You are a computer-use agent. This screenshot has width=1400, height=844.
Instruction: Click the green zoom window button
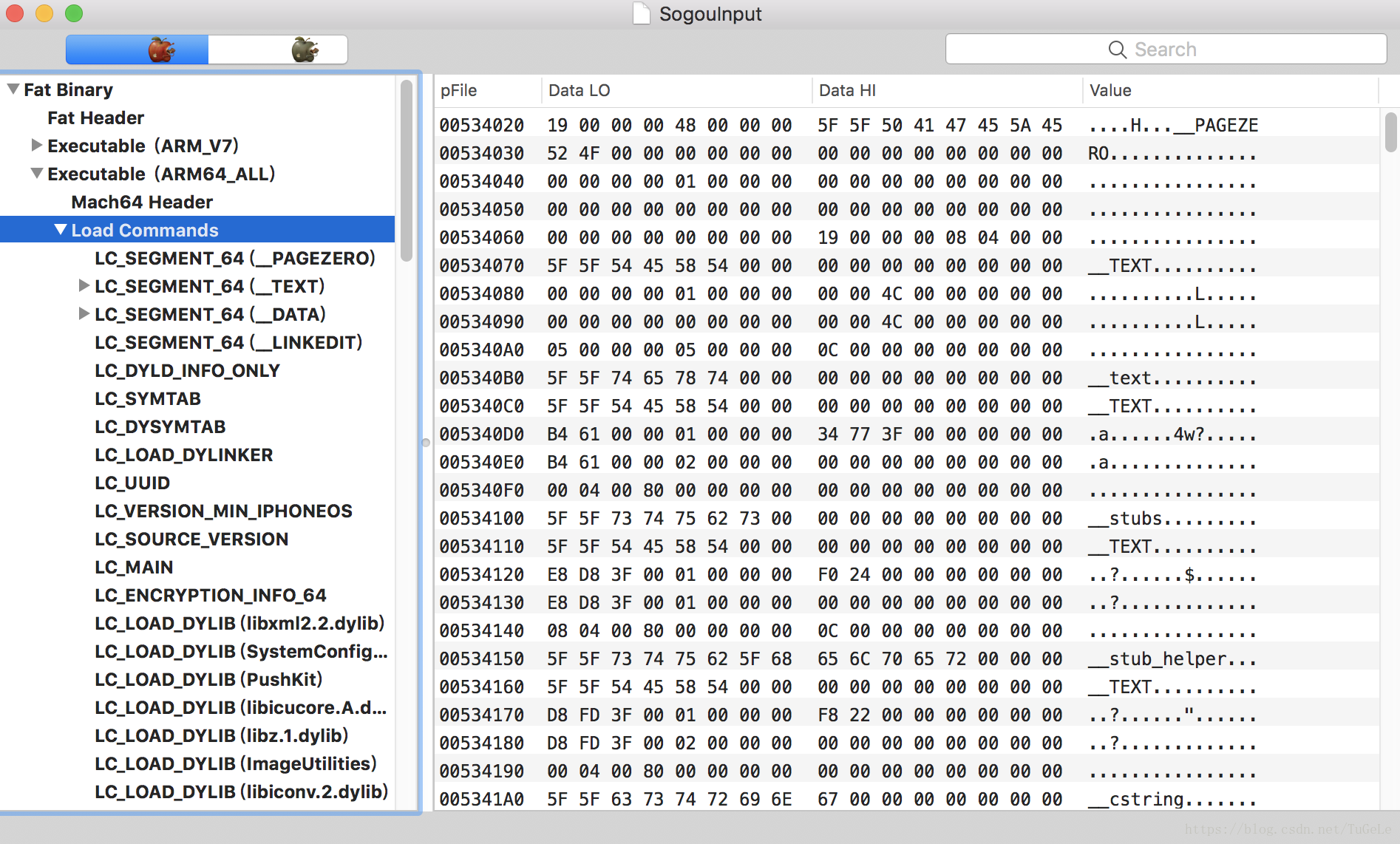[74, 13]
